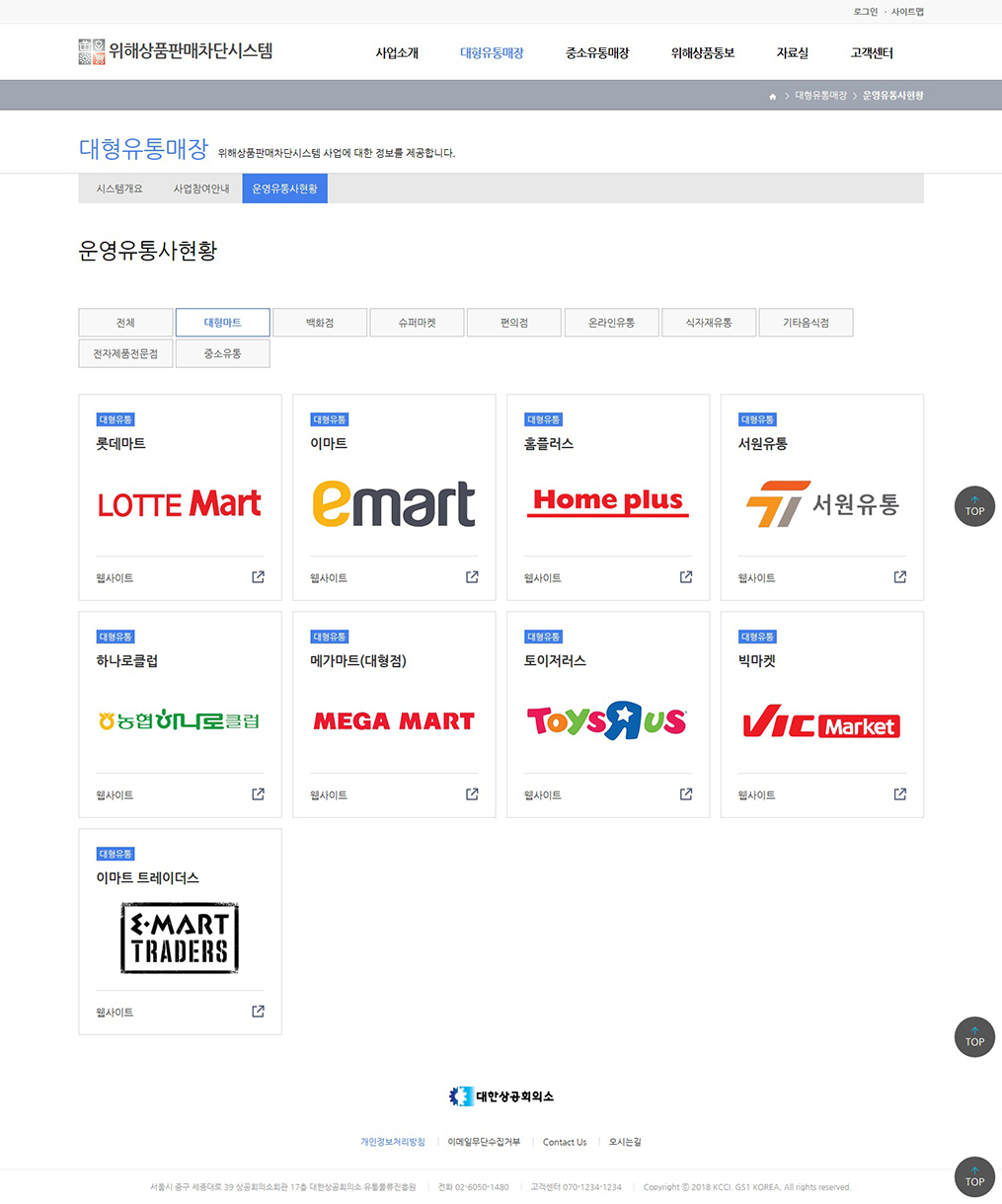The width and height of the screenshot is (1002, 1204).
Task: Filter by 식자재유통 category
Action: point(709,323)
